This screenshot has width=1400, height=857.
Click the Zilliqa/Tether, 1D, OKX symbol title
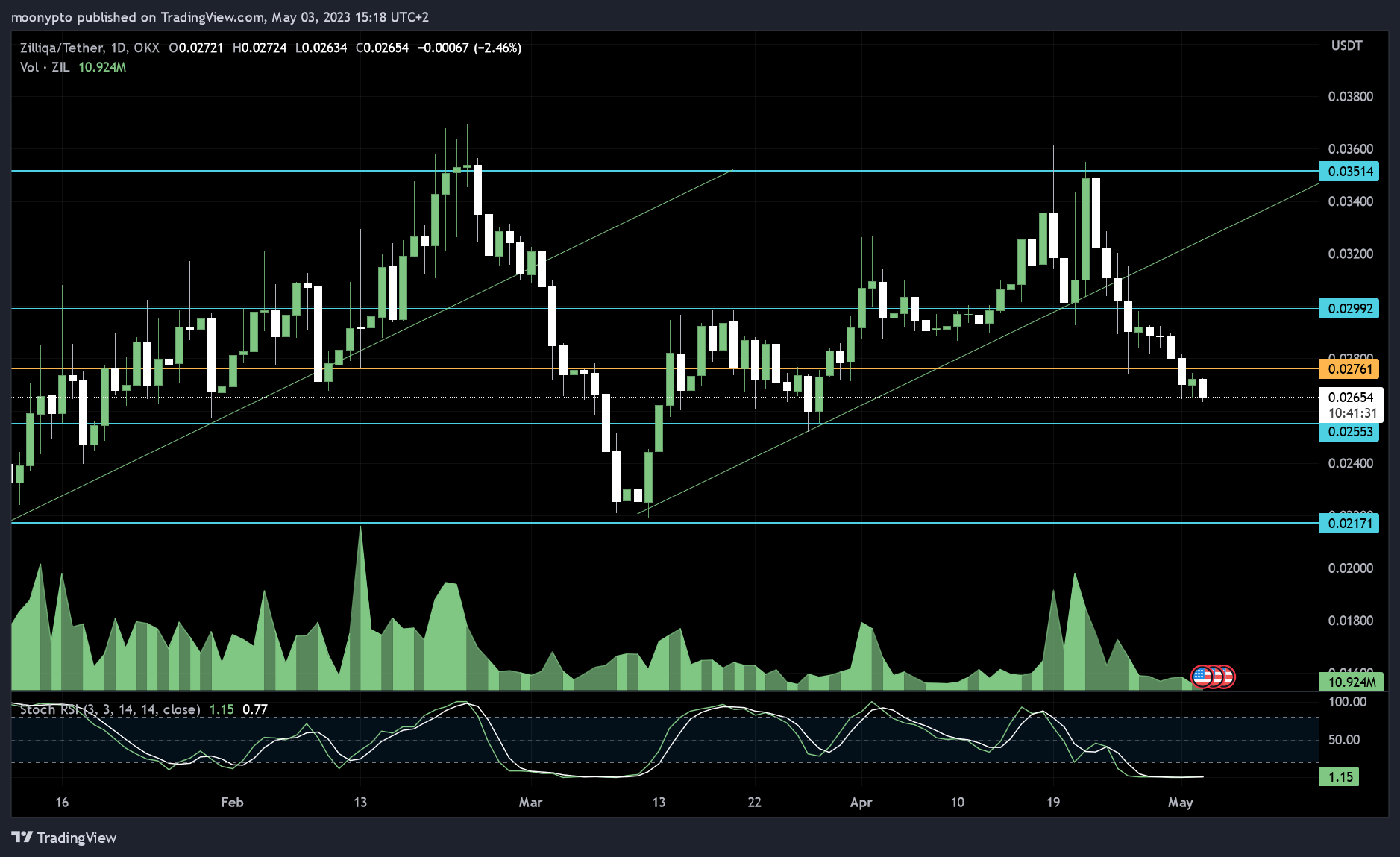click(x=90, y=48)
